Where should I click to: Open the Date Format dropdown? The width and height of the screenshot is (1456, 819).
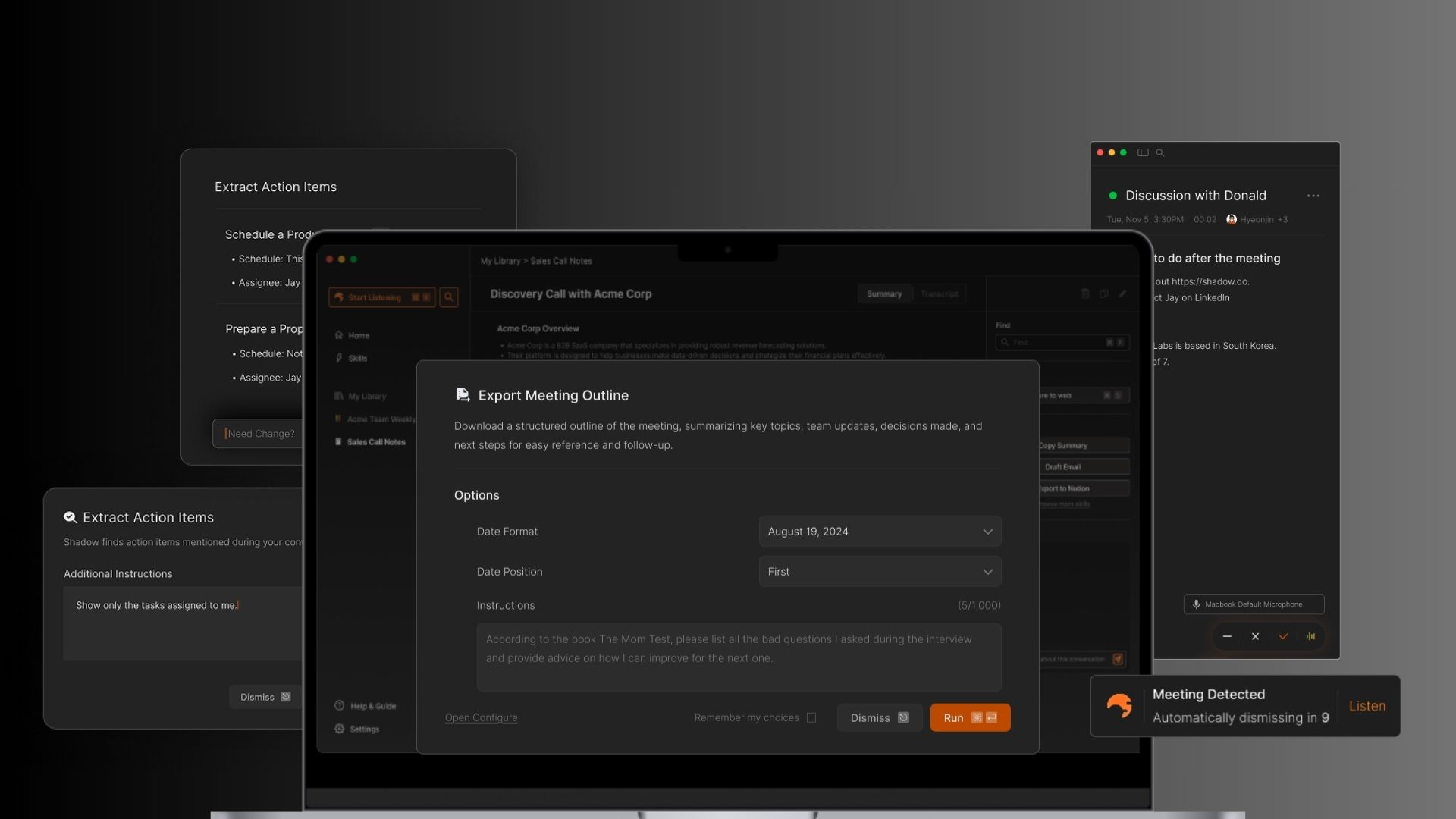[880, 532]
